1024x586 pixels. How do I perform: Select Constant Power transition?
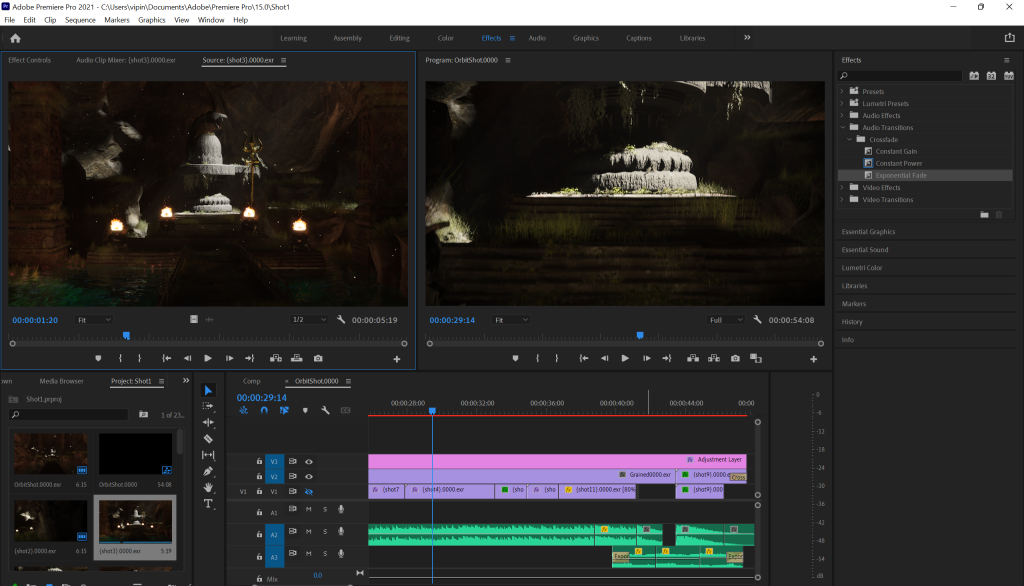click(x=899, y=163)
